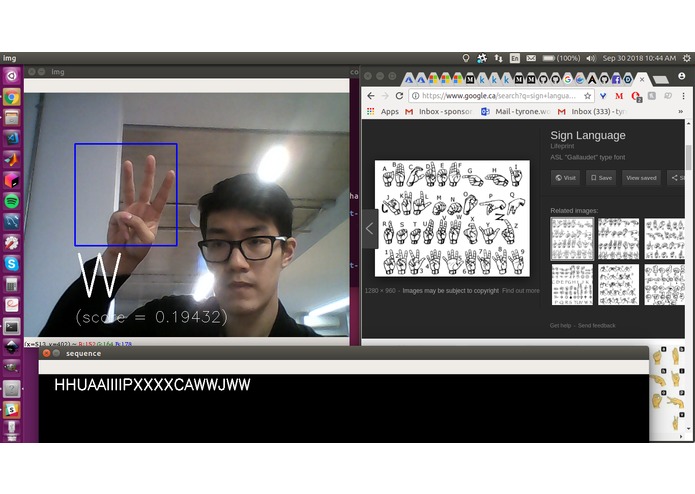The height and width of the screenshot is (494, 695).
Task: Switch to the black A logo tab
Action: 592,80
